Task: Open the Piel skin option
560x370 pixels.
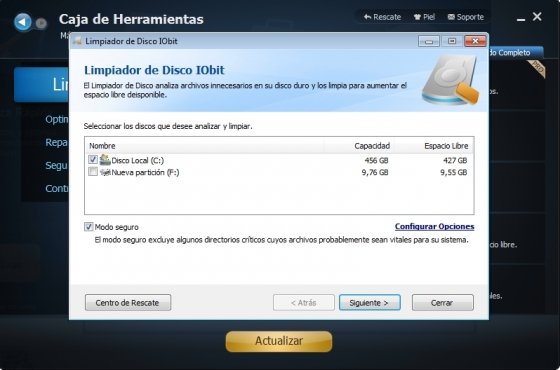Action: 424,17
